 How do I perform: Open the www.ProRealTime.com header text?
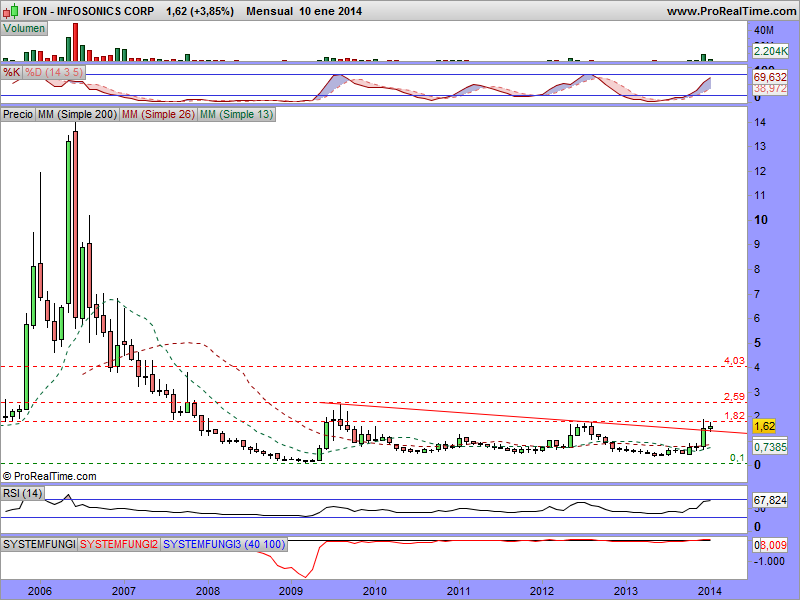point(731,11)
